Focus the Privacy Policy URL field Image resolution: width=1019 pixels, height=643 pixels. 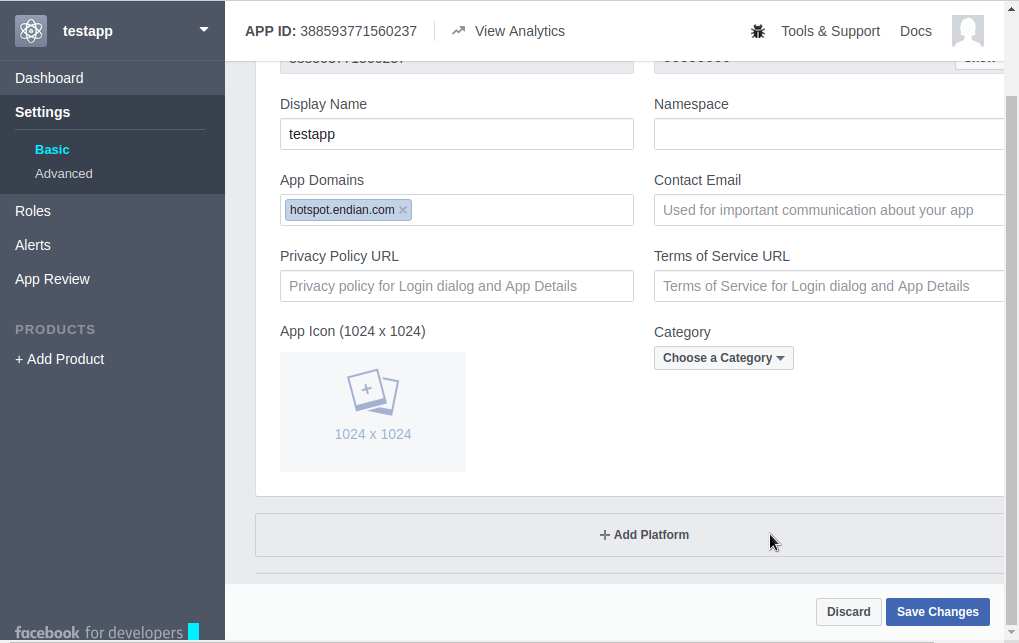tap(456, 286)
